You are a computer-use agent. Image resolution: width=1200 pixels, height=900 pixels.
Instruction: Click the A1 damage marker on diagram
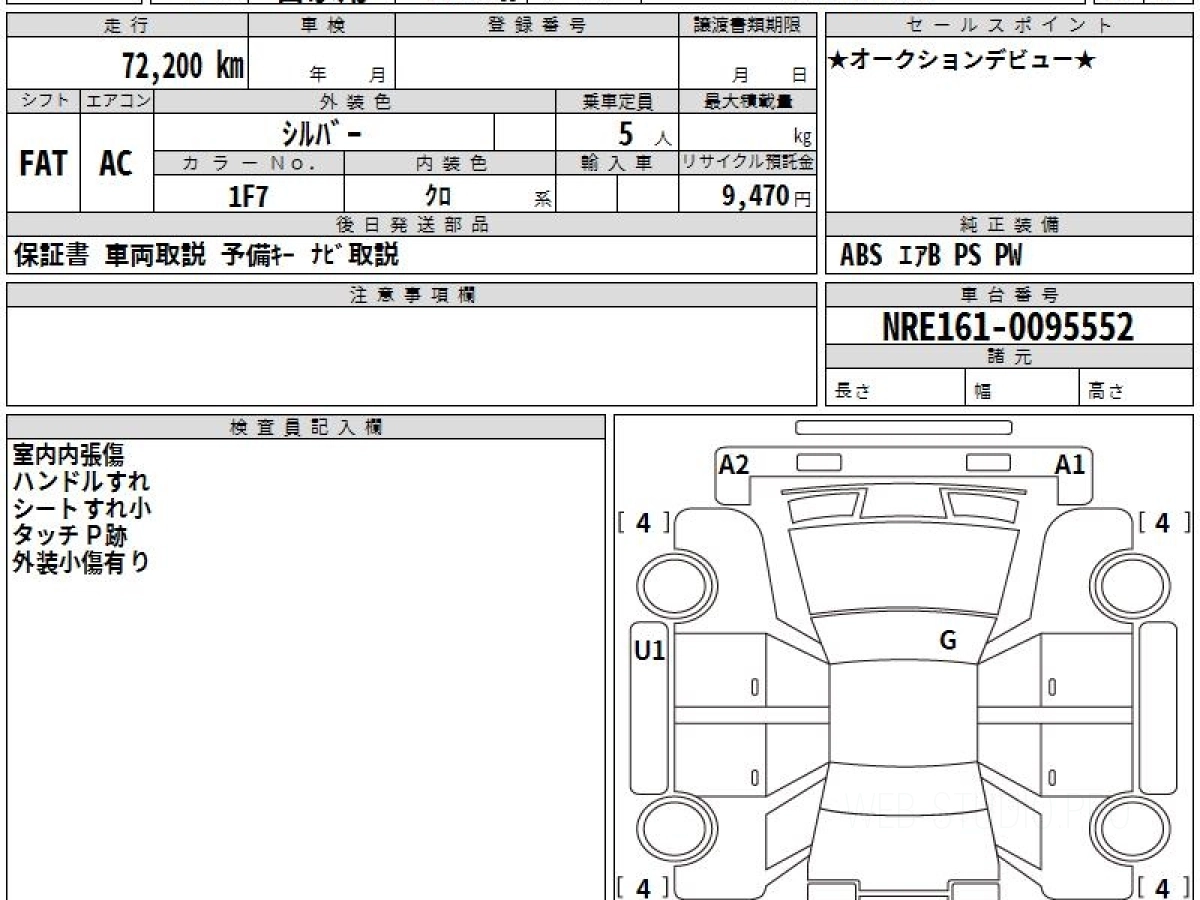coord(1070,464)
